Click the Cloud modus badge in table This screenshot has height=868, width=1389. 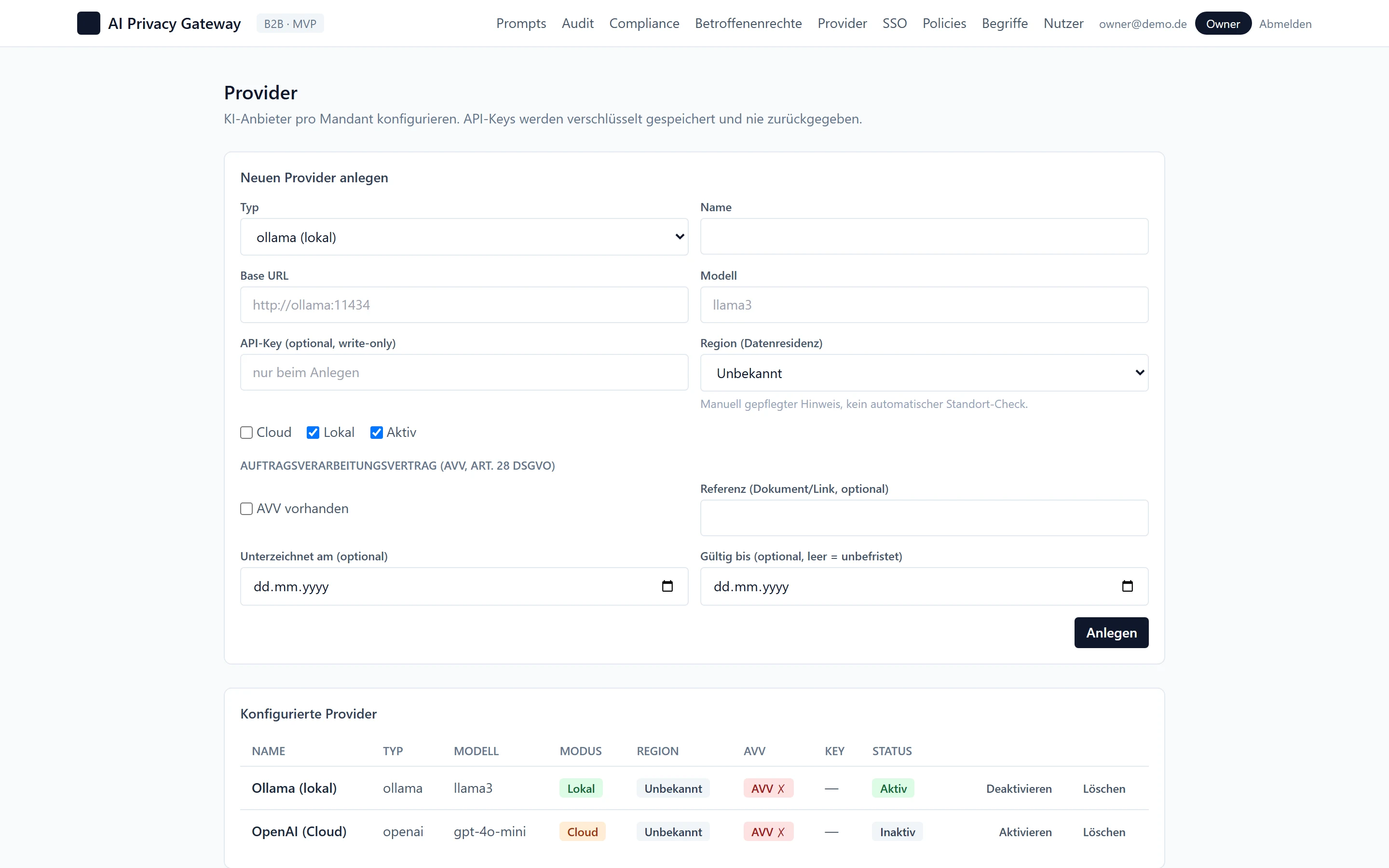click(x=582, y=832)
